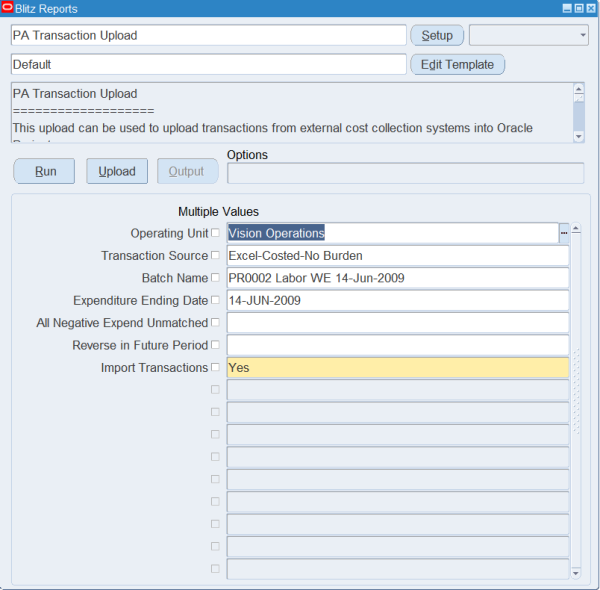
Task: Toggle Reverse in Future Period checkbox
Action: click(215, 345)
